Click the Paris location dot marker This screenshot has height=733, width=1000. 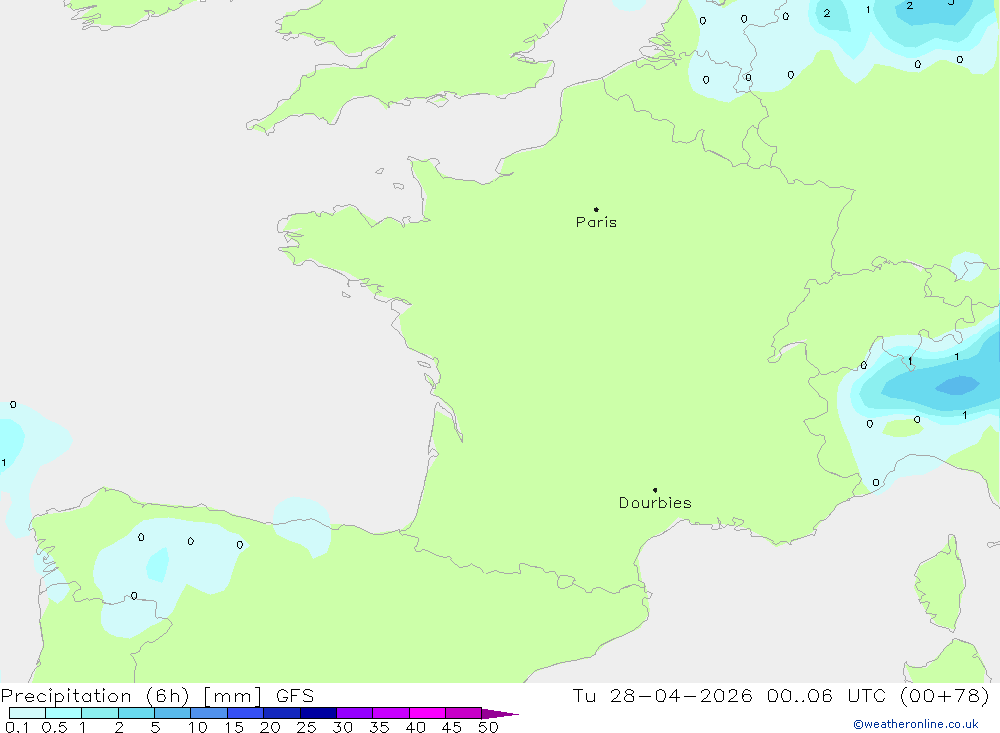tap(596, 209)
